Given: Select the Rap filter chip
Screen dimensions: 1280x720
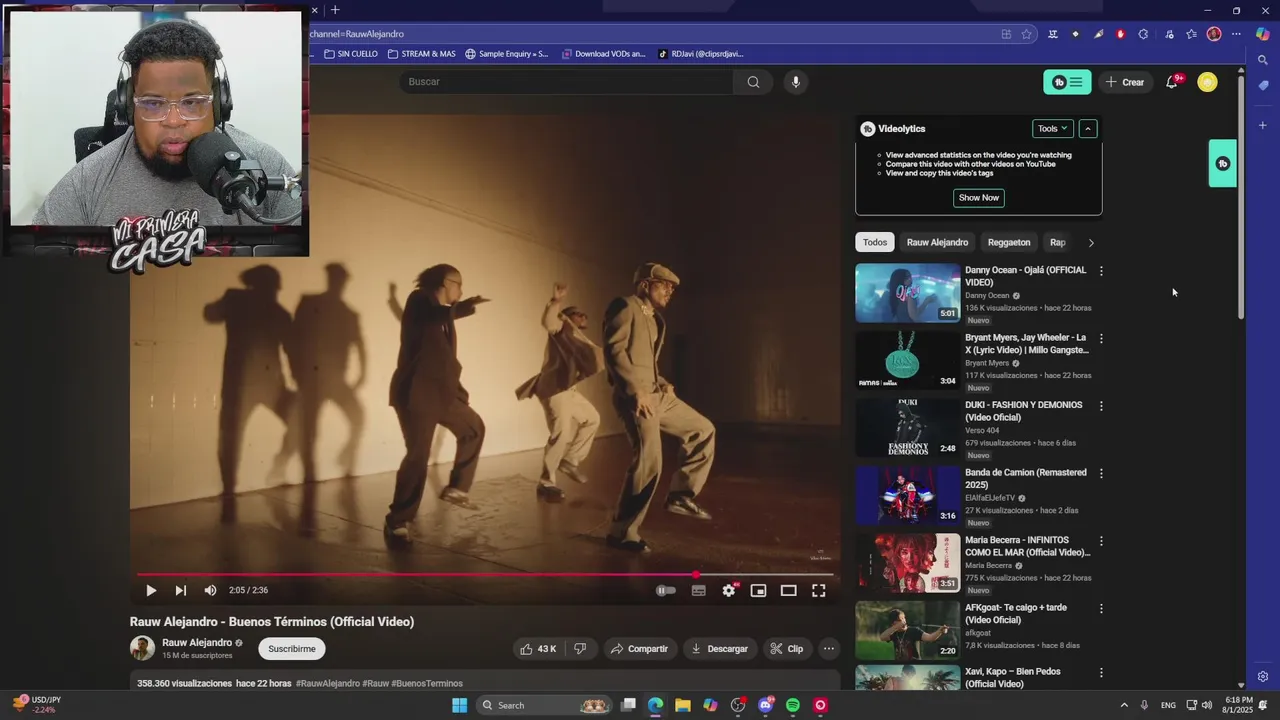Looking at the screenshot, I should 1057,242.
